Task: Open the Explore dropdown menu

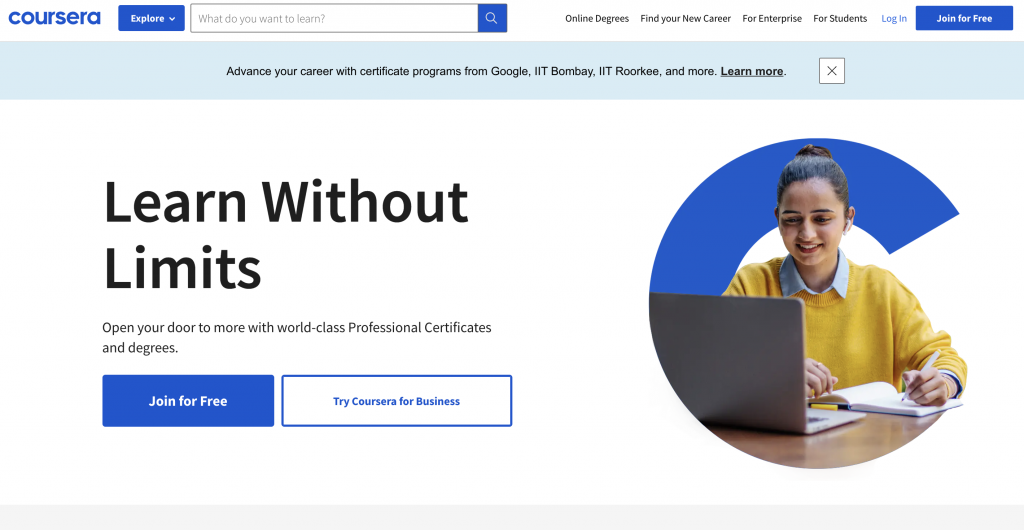Action: (x=152, y=18)
